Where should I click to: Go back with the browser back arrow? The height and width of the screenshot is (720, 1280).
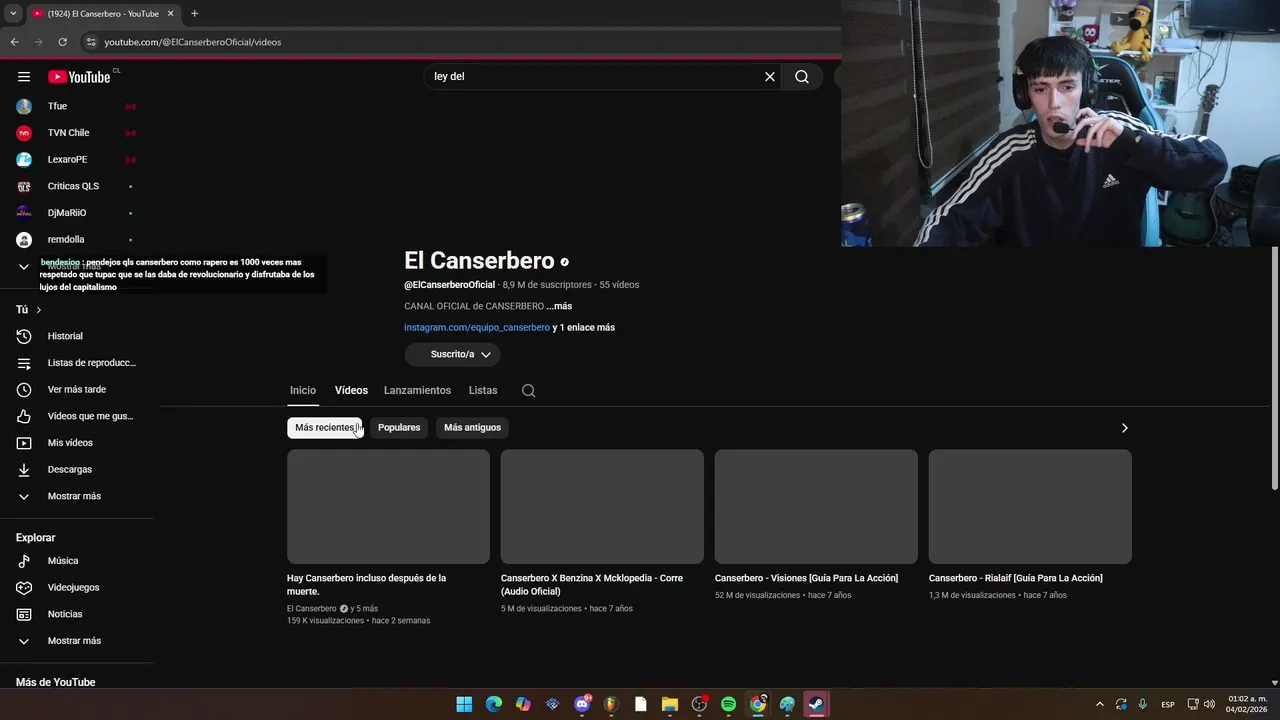tap(14, 42)
